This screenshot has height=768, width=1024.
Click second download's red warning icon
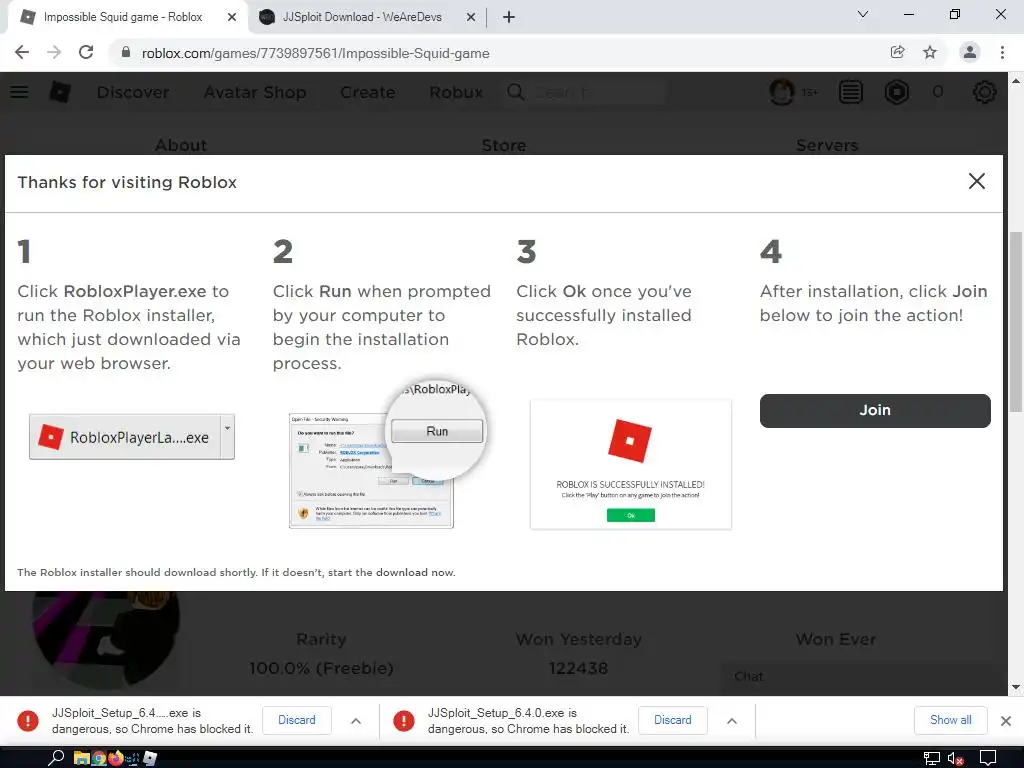pos(404,720)
